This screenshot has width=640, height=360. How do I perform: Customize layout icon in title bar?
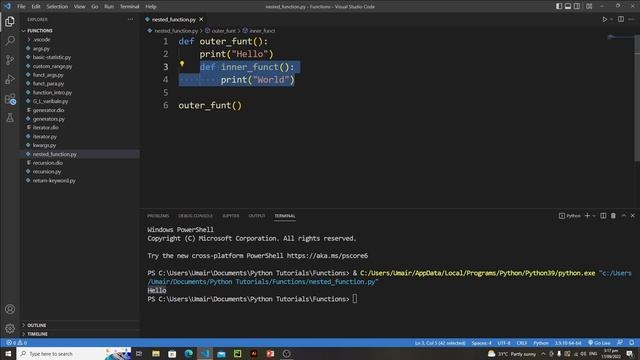point(589,6)
